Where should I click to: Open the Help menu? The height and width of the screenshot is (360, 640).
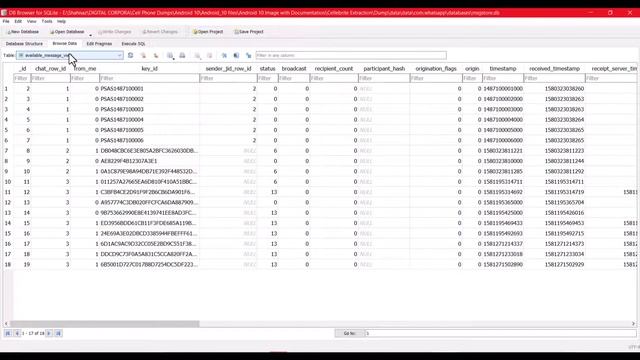[62, 21]
